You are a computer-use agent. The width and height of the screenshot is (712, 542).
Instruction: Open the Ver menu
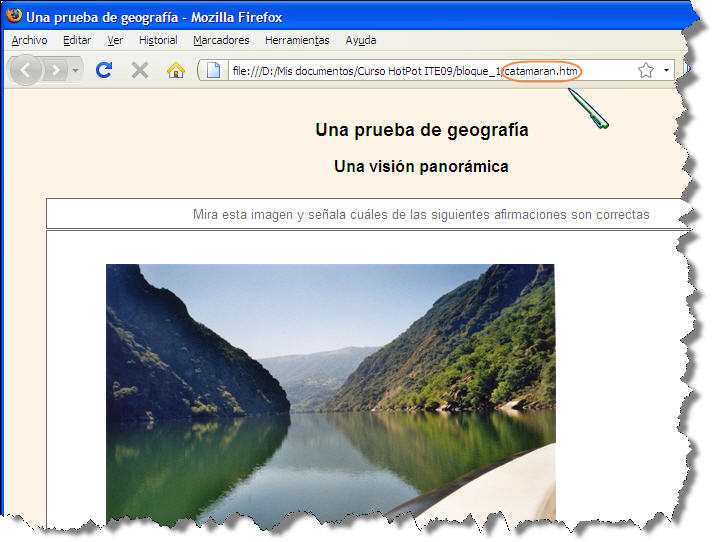click(115, 40)
